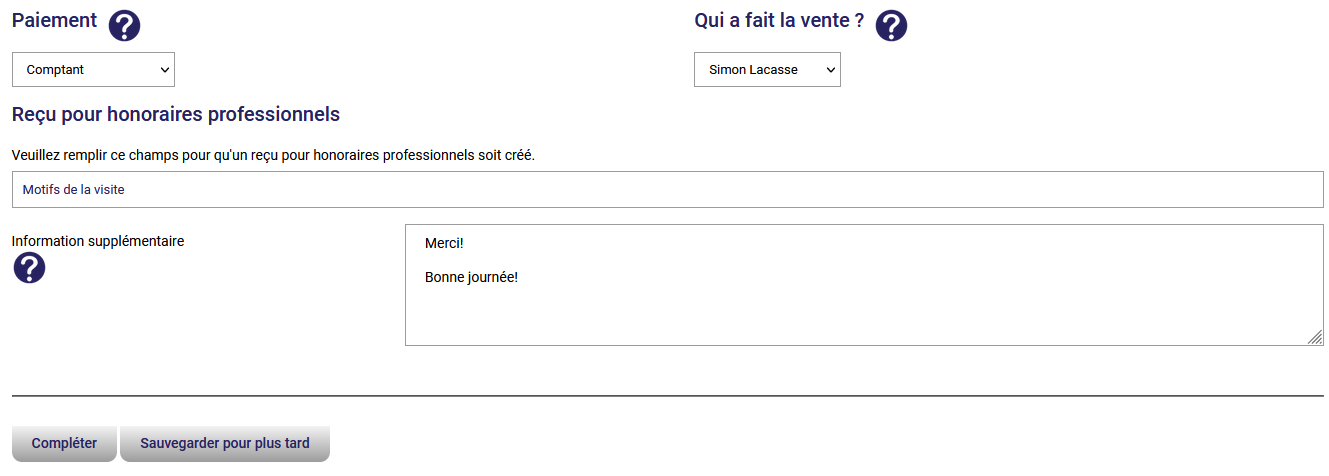Click the arrow of the Comptant select
Image resolution: width=1329 pixels, height=476 pixels.
[164, 70]
